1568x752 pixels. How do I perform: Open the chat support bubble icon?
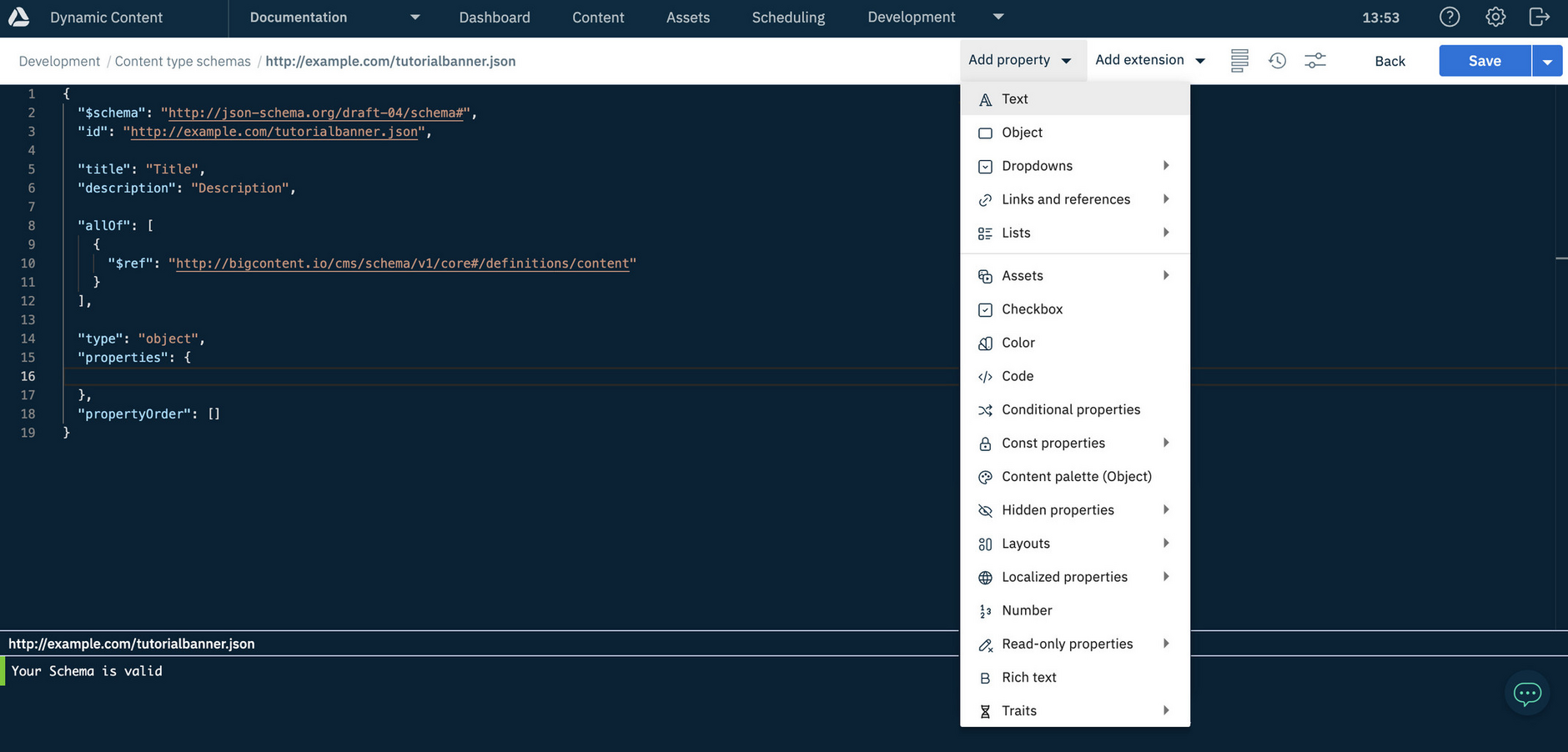(1527, 693)
